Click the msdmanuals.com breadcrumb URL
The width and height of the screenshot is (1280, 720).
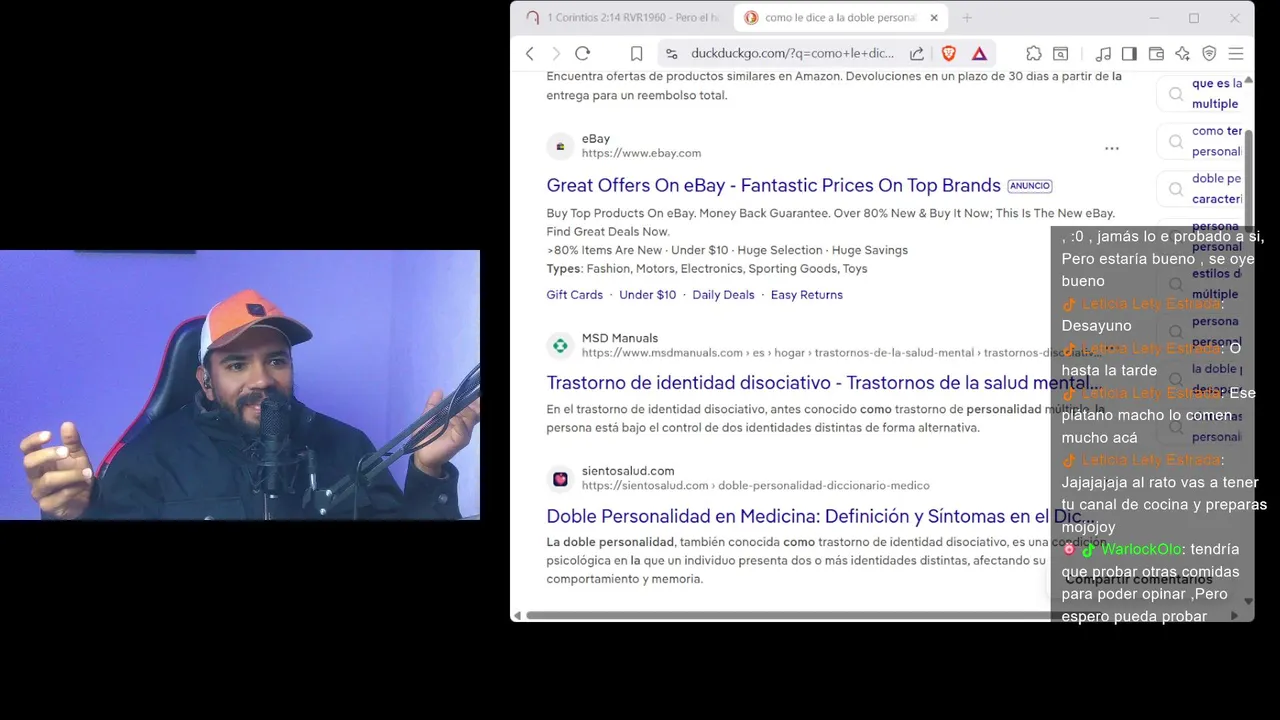pos(841,353)
